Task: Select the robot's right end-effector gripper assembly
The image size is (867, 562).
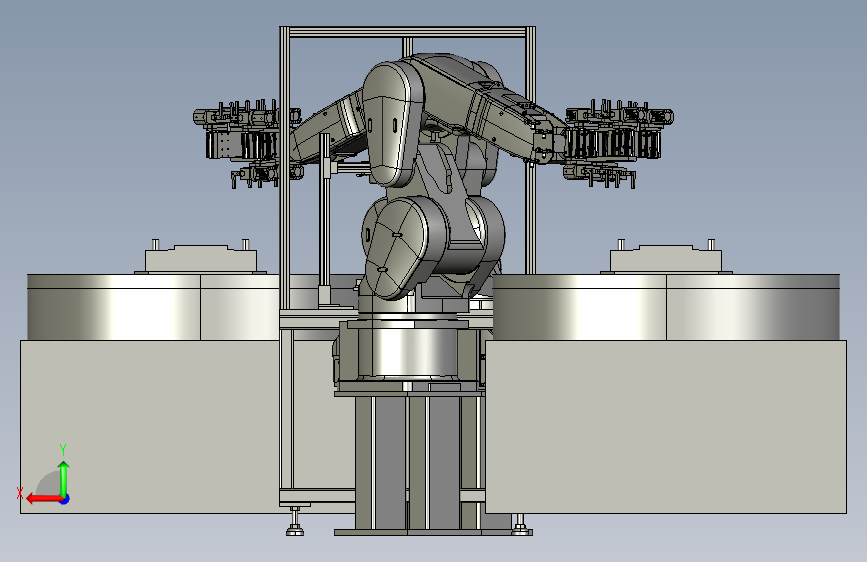Action: click(x=618, y=143)
